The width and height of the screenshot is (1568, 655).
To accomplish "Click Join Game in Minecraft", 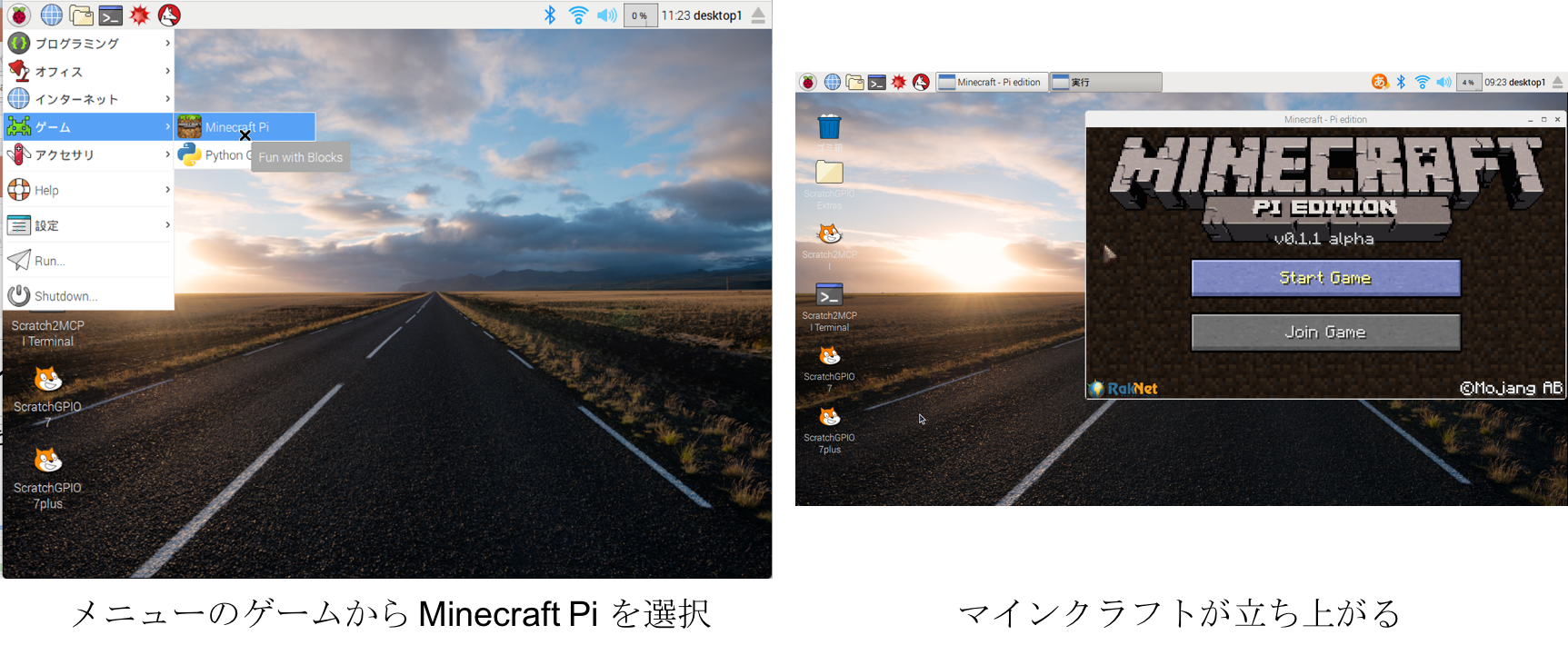I will (x=1325, y=332).
